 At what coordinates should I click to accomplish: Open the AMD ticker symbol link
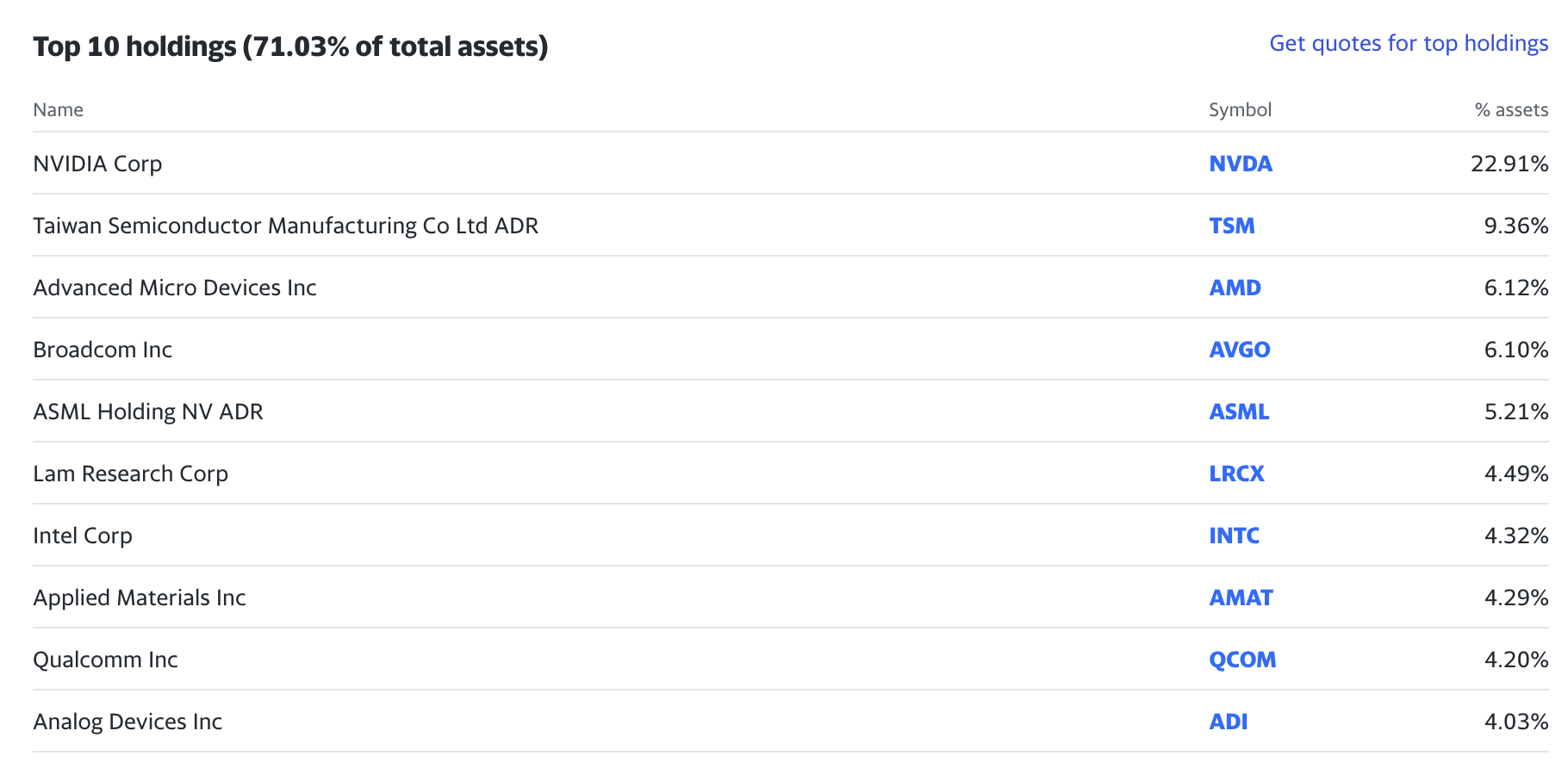click(x=1235, y=288)
